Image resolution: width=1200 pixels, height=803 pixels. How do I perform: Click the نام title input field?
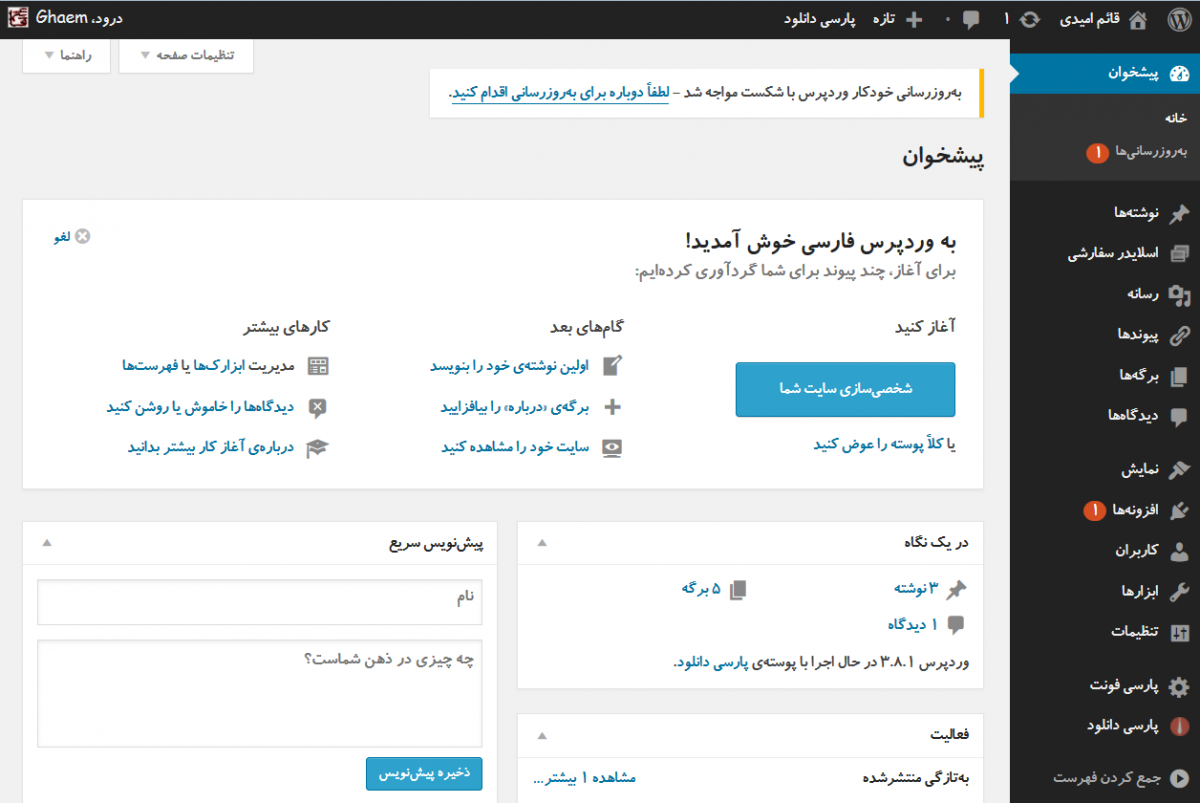click(x=260, y=601)
